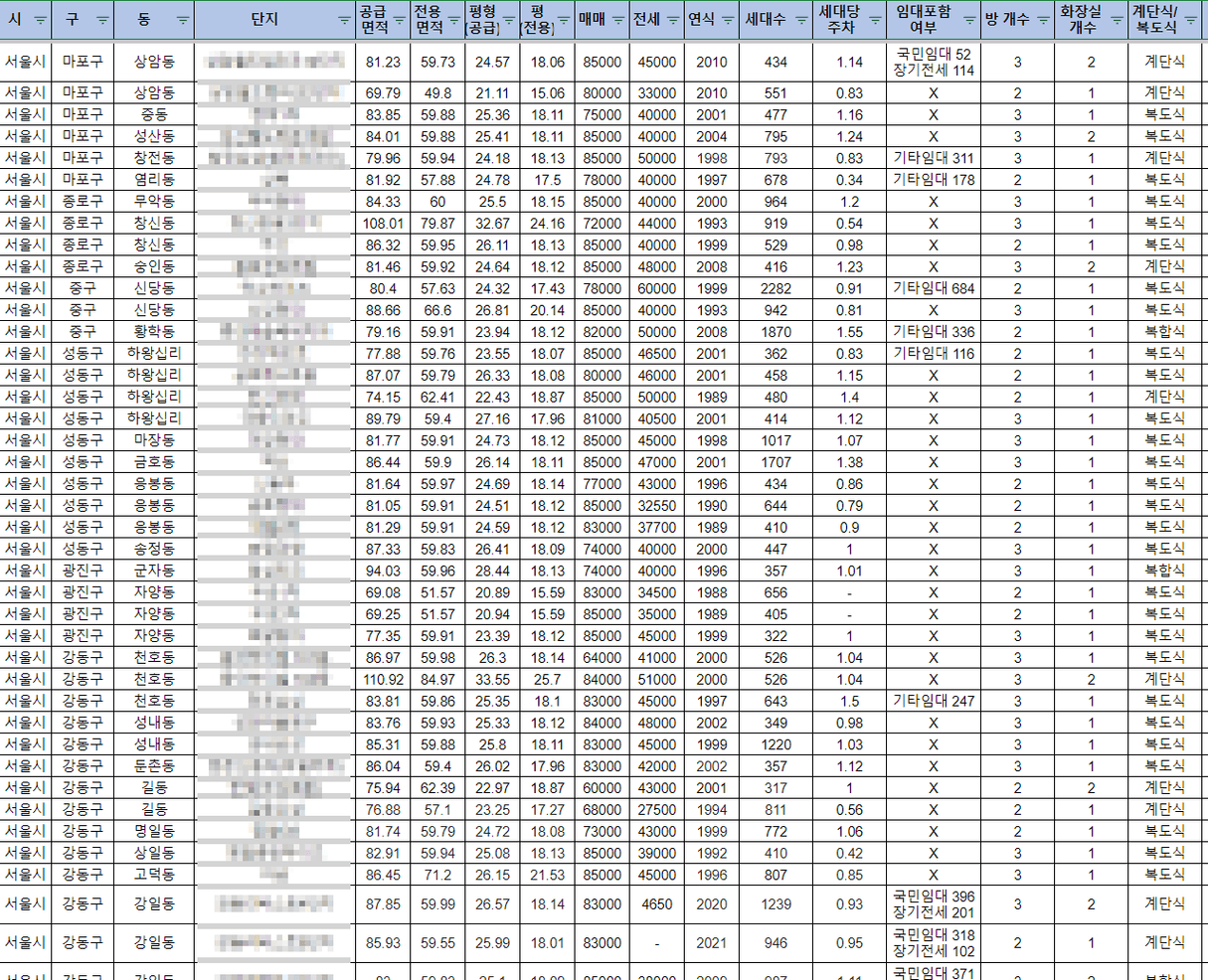
Task: Open the filter dropdown for 연식 column
Action: [x=728, y=20]
